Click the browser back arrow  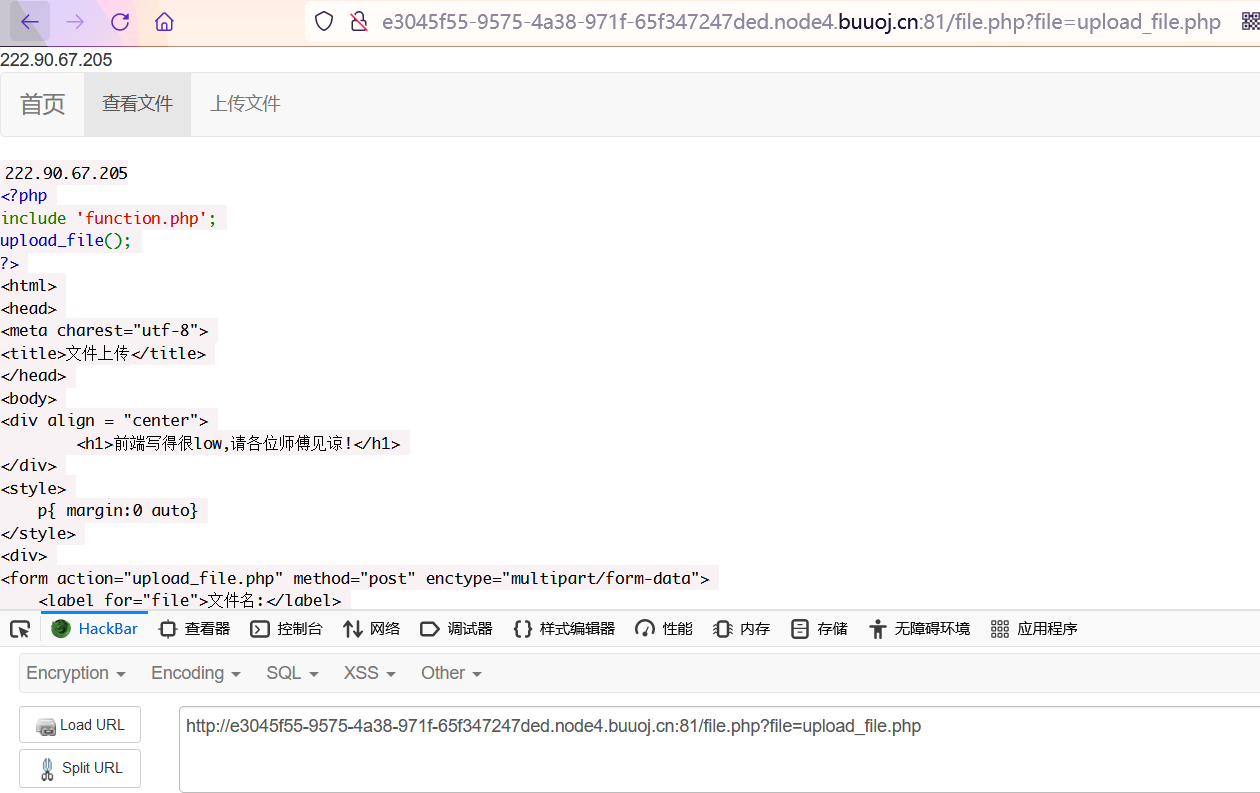coord(30,22)
